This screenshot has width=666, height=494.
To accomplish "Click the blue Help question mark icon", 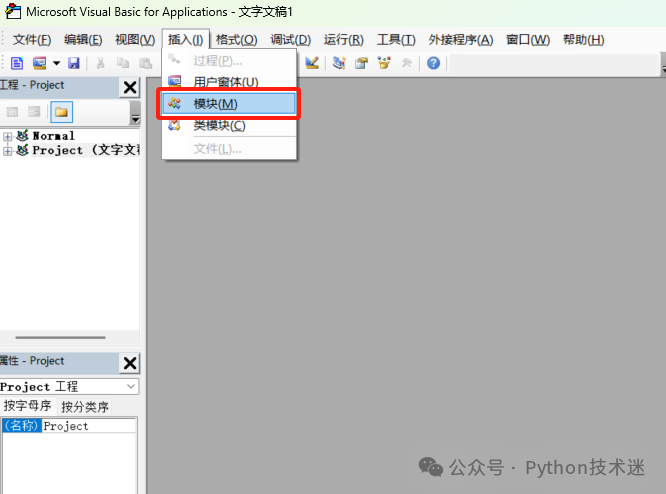I will (x=433, y=63).
